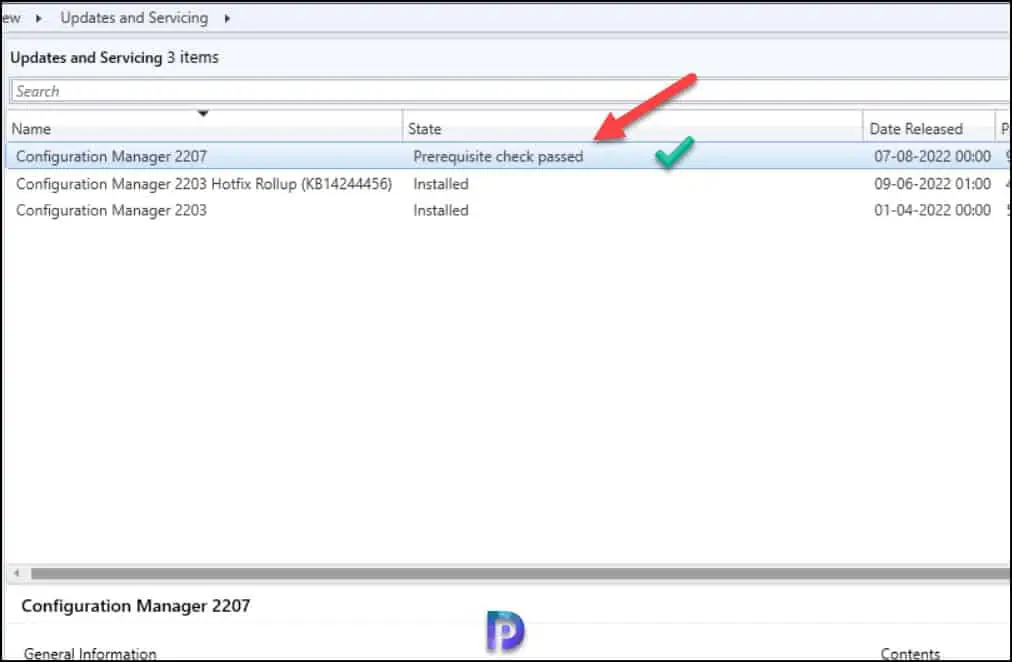Click the Contents section label
The image size is (1012, 662).
pos(910,654)
